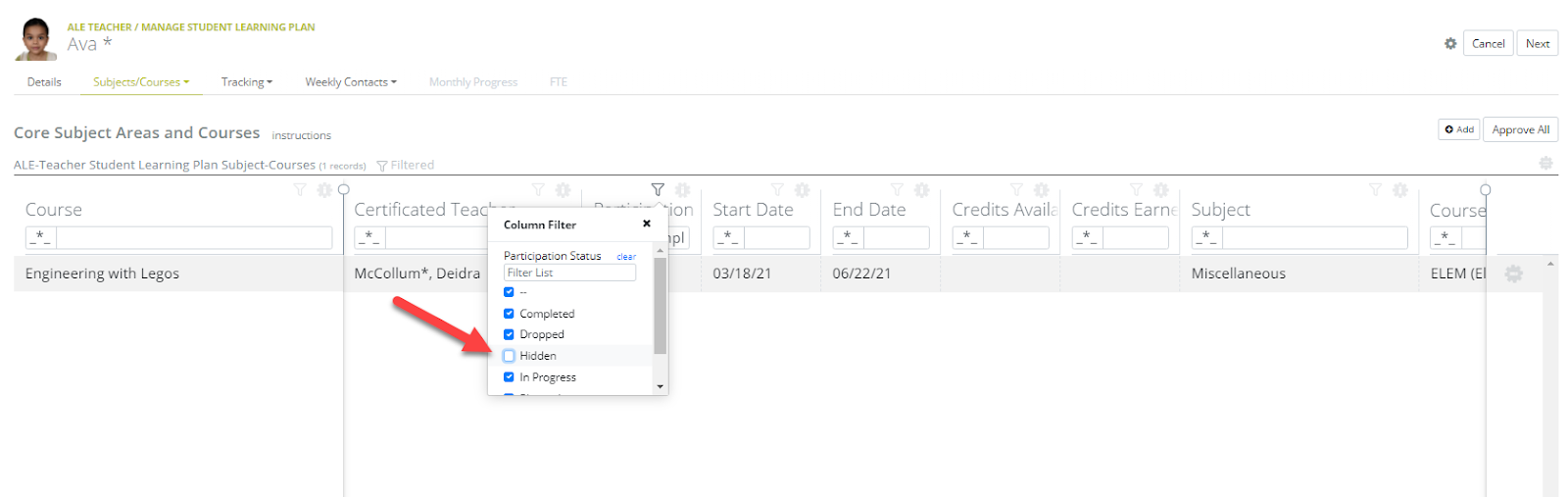Switch to the FTE tab

559,82
